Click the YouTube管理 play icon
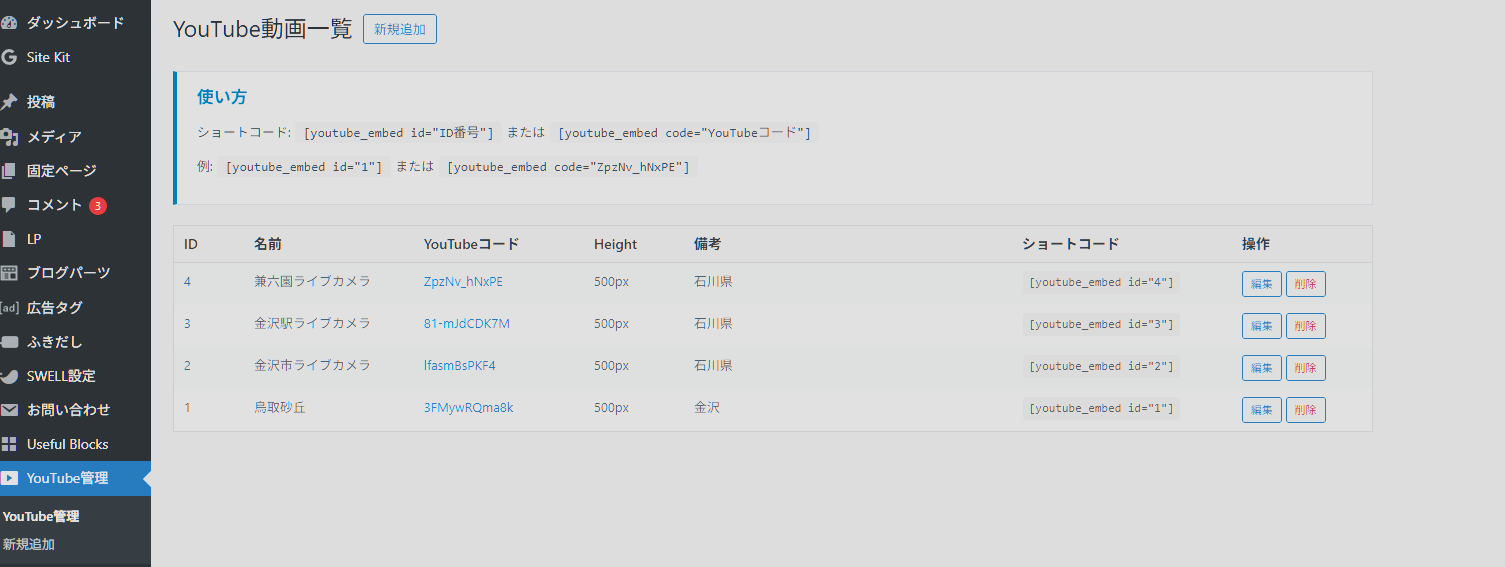1505x567 pixels. tap(9, 478)
